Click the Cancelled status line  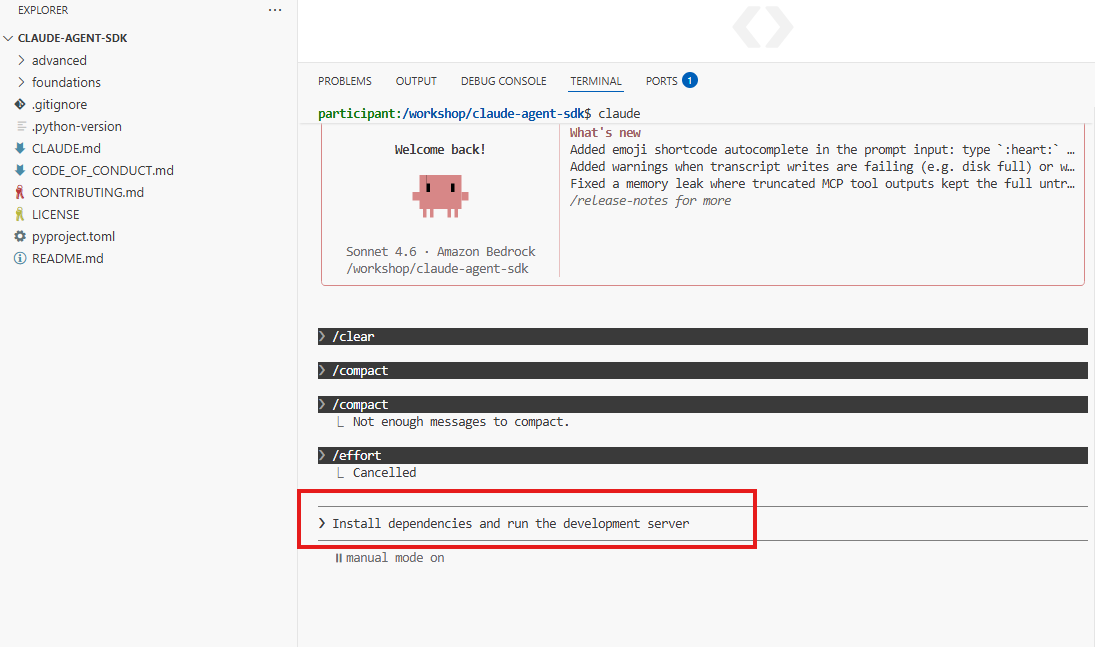coord(384,473)
